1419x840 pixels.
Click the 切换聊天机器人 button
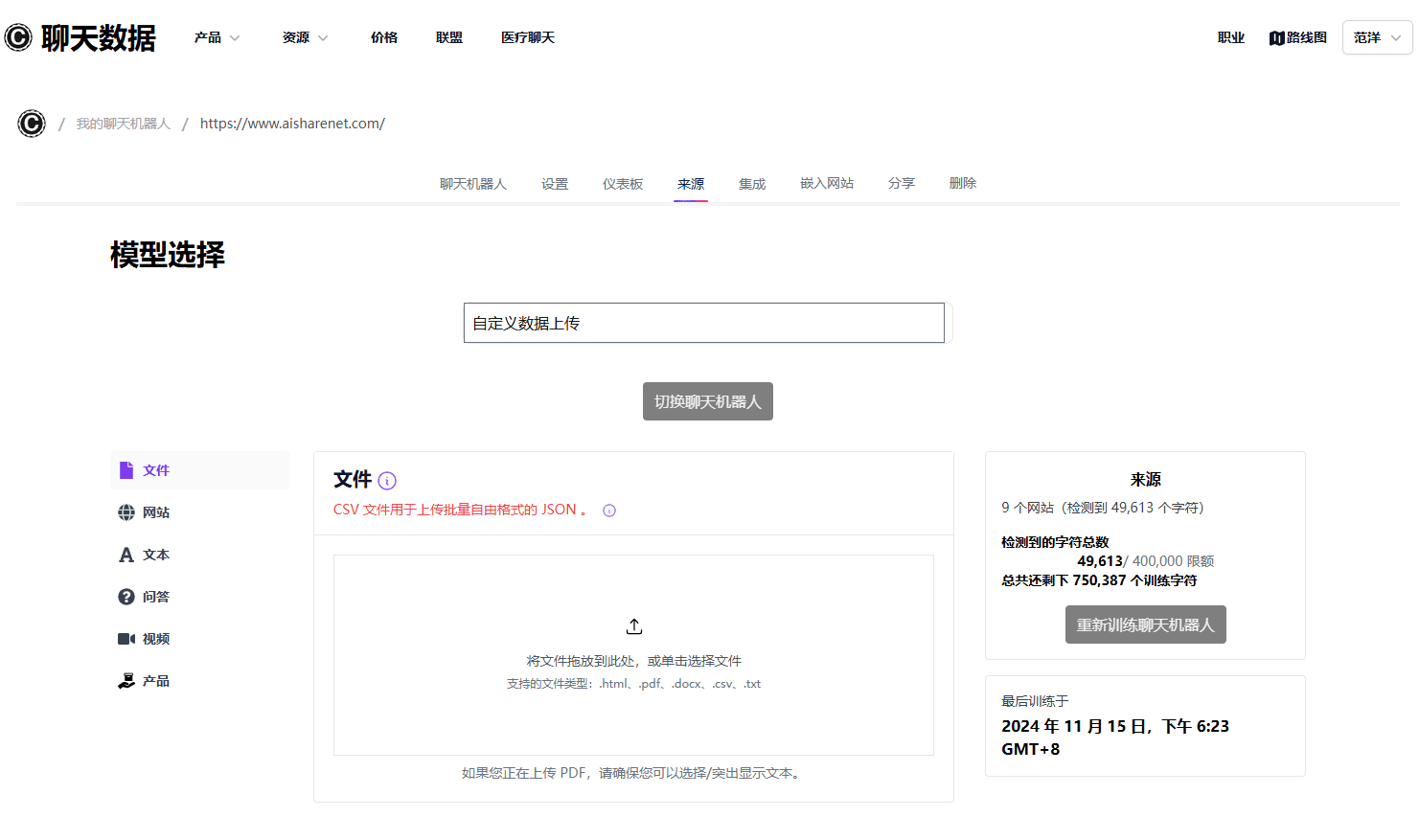click(x=708, y=401)
